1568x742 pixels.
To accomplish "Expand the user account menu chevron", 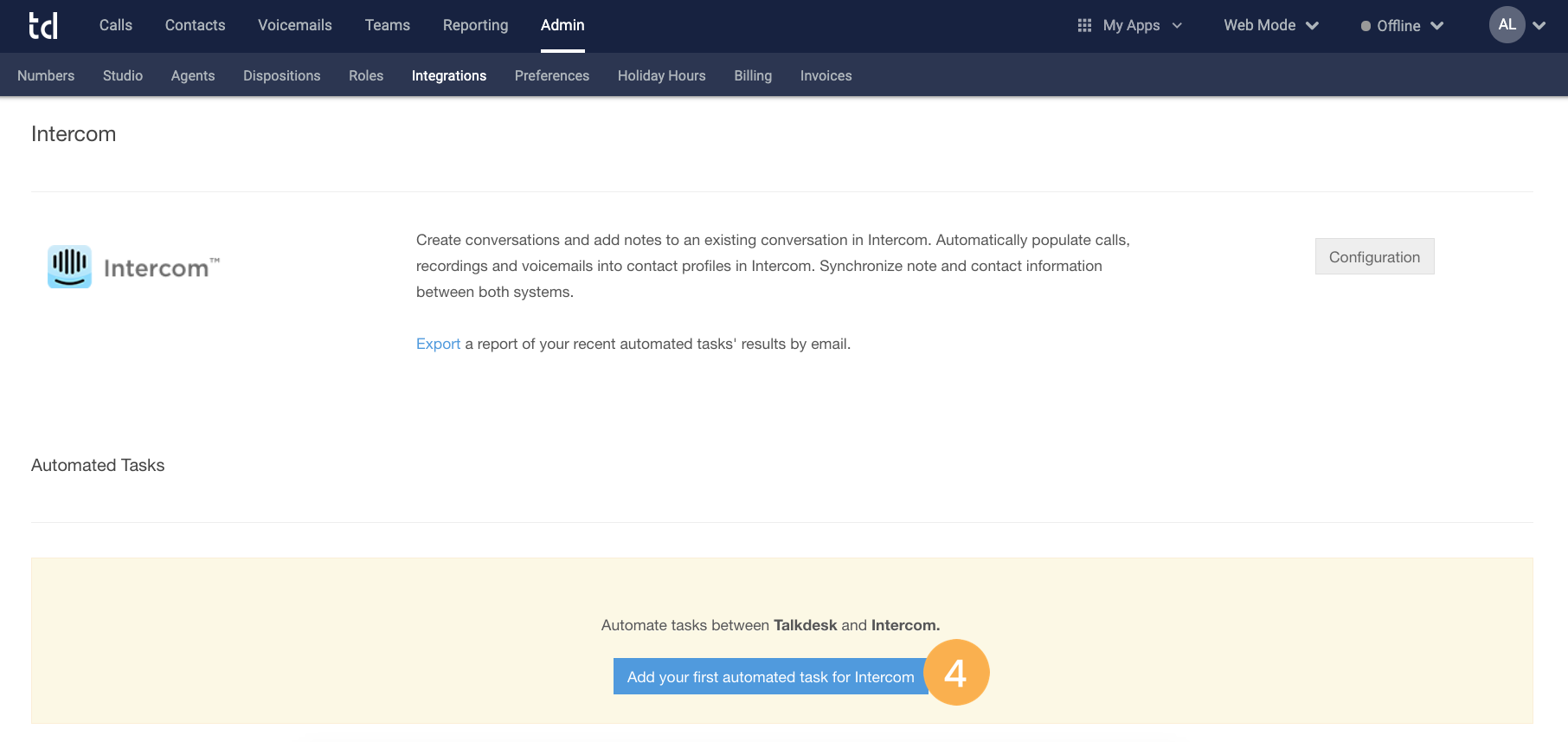I will click(x=1539, y=26).
